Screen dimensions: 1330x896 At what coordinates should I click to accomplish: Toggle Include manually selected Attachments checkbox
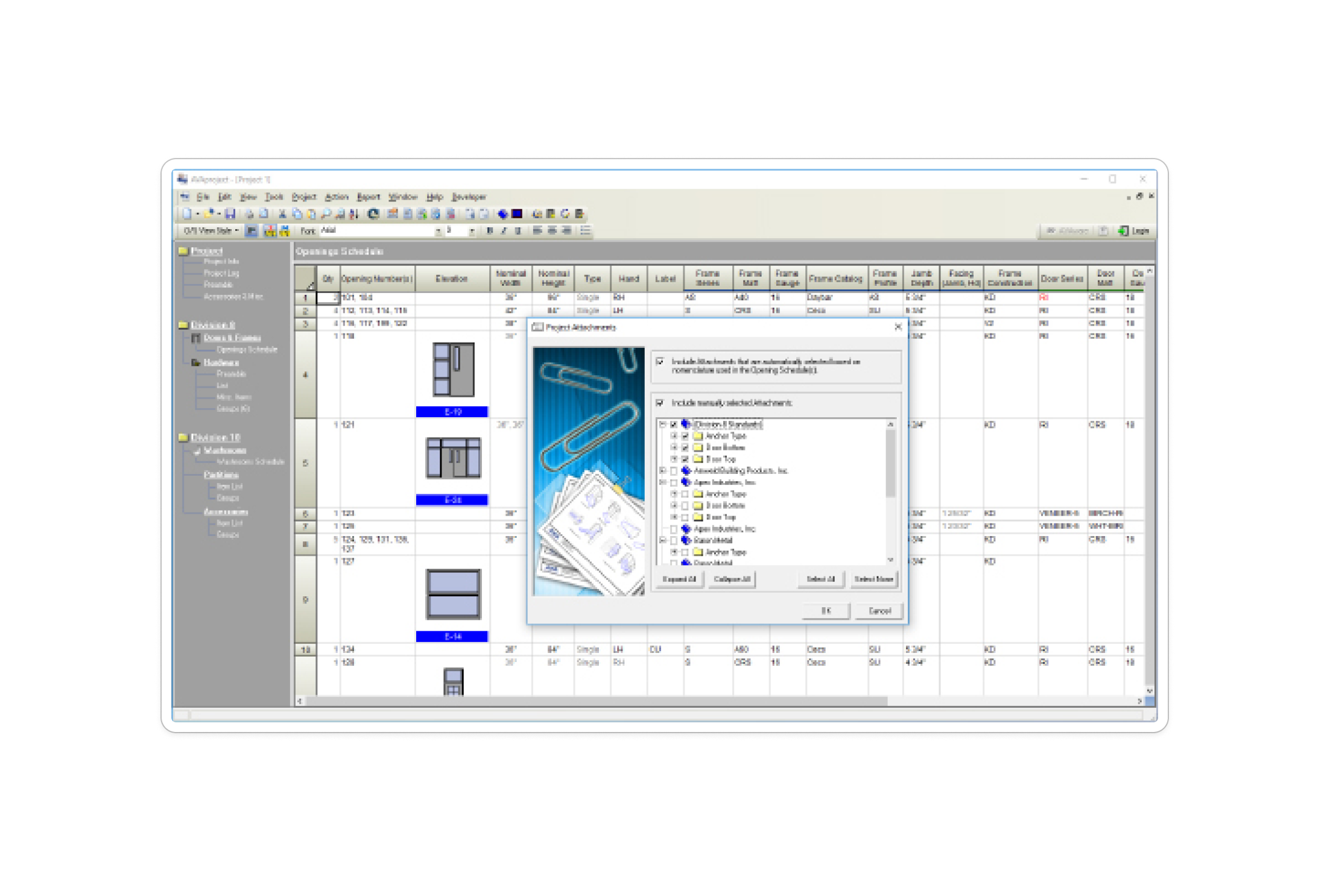(x=660, y=403)
